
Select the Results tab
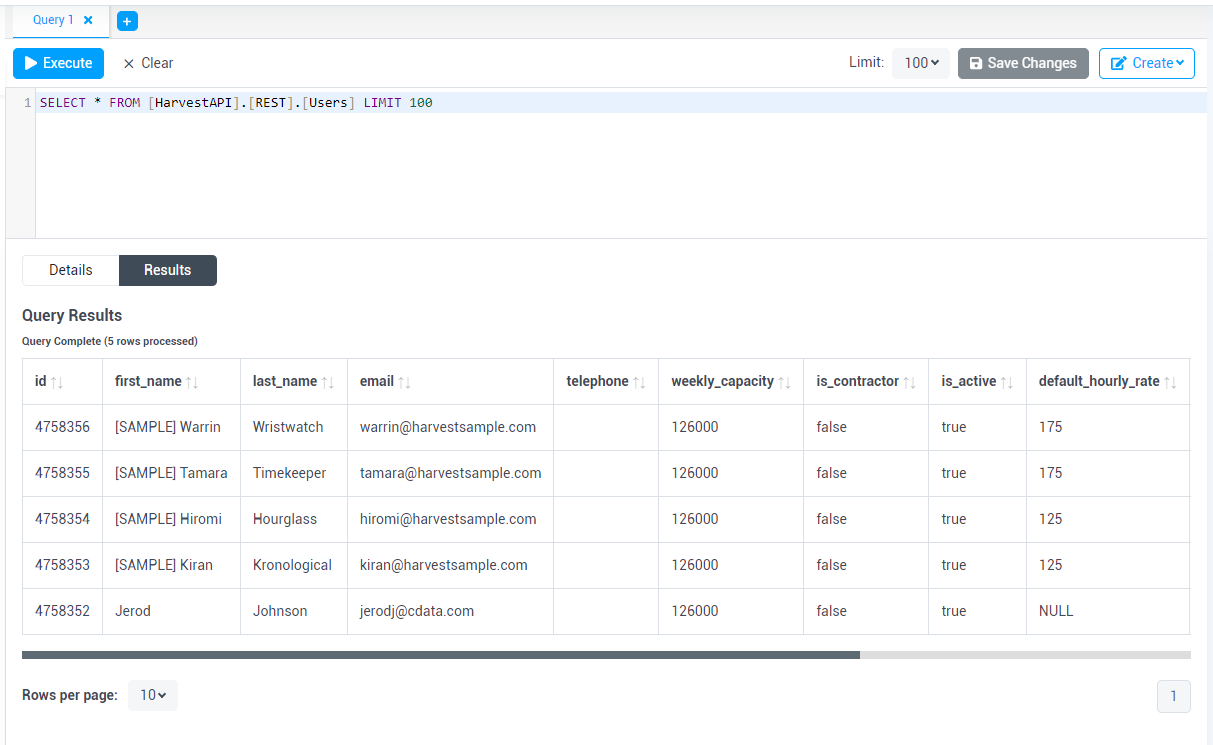pyautogui.click(x=168, y=270)
